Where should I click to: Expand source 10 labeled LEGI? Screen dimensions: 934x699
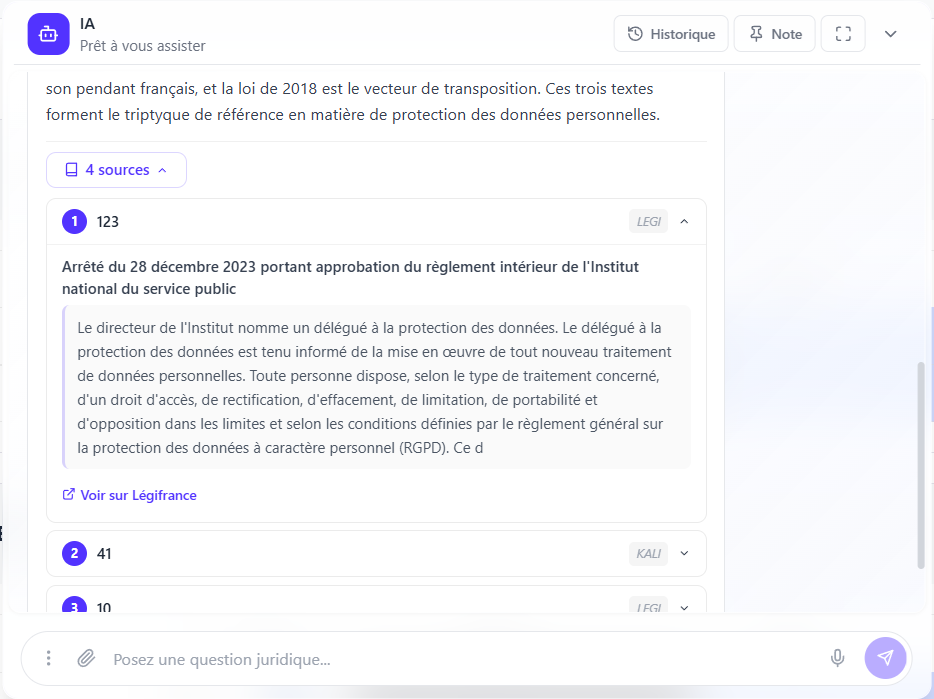point(684,607)
